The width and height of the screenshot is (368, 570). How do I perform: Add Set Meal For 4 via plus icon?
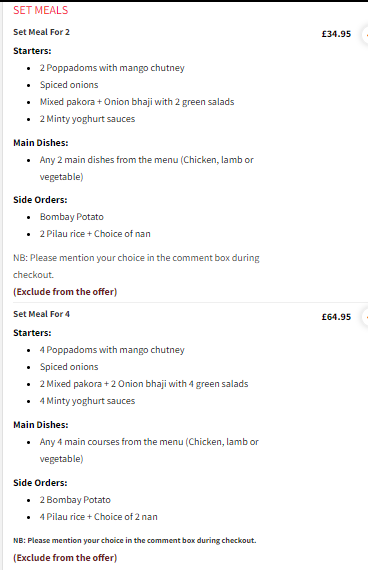click(365, 317)
